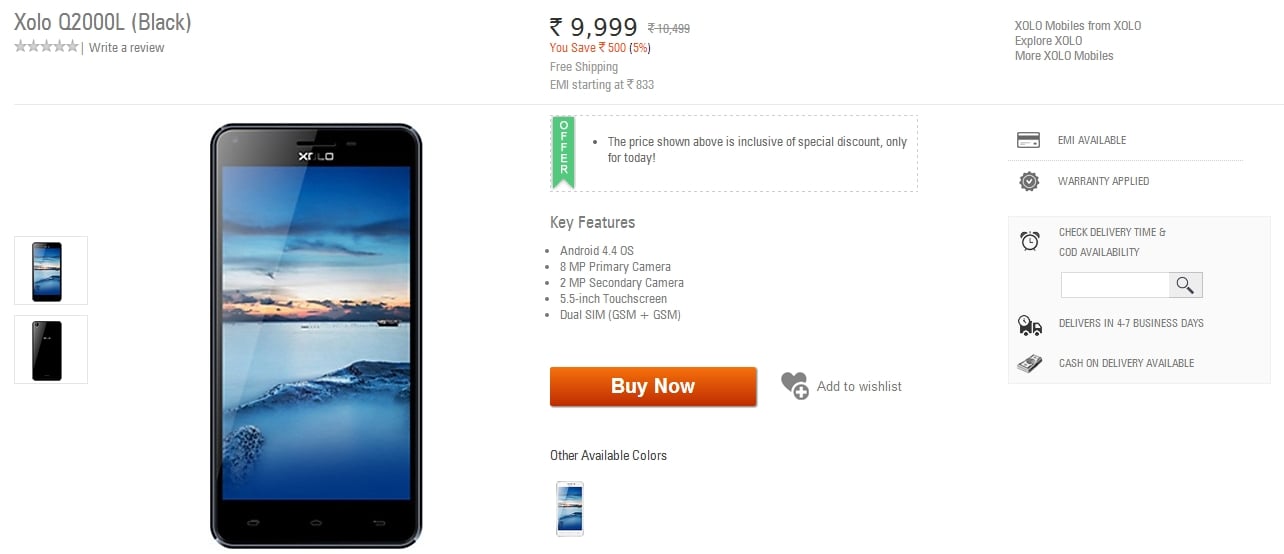This screenshot has height=554, width=1284.
Task: Select the back view phone thumbnail
Action: pos(50,349)
